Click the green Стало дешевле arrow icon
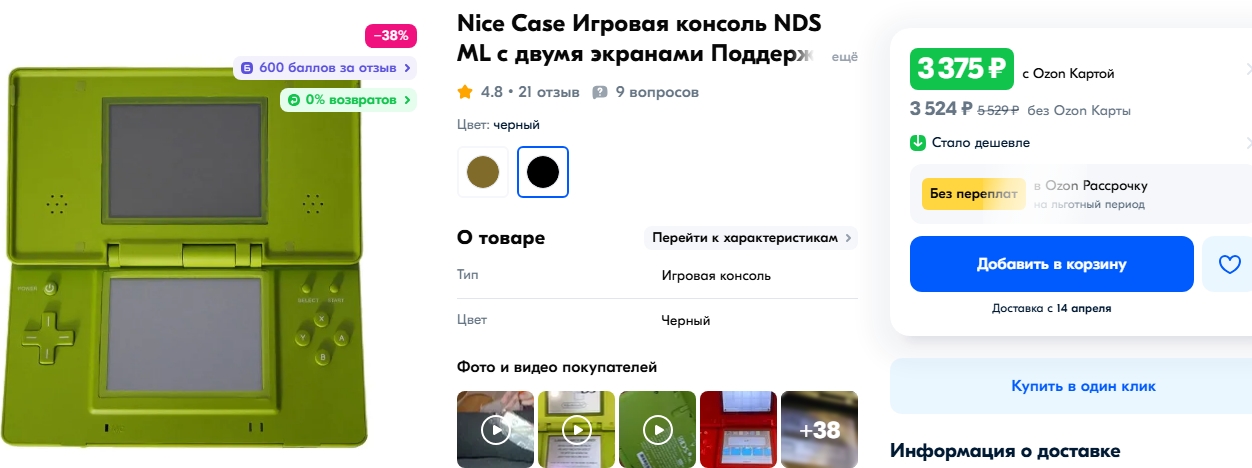Viewport: 1252px width, 468px height. click(918, 142)
